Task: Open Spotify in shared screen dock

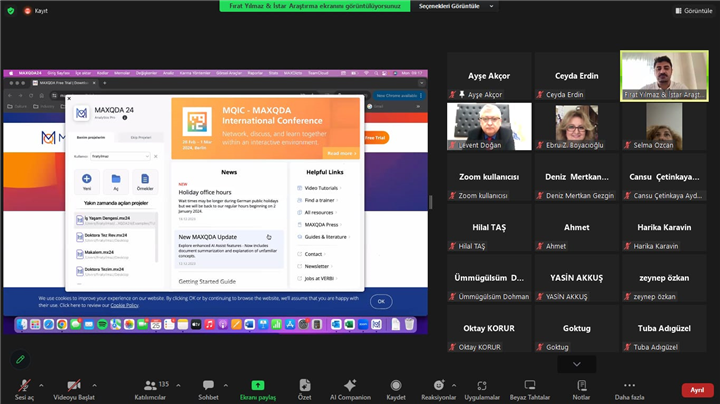Action: 102,325
